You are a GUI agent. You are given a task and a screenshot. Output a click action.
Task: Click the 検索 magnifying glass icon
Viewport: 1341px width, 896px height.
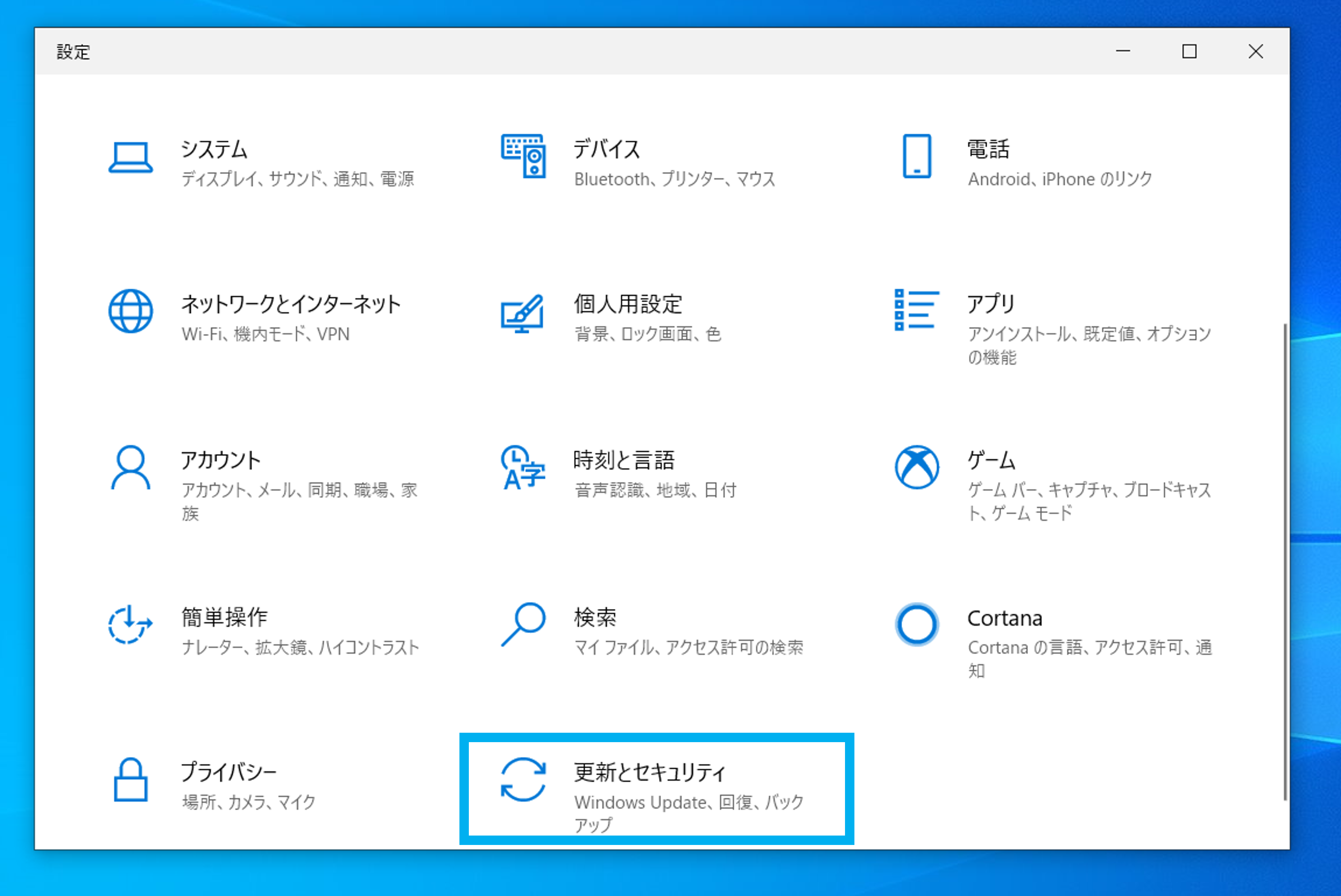(x=523, y=624)
